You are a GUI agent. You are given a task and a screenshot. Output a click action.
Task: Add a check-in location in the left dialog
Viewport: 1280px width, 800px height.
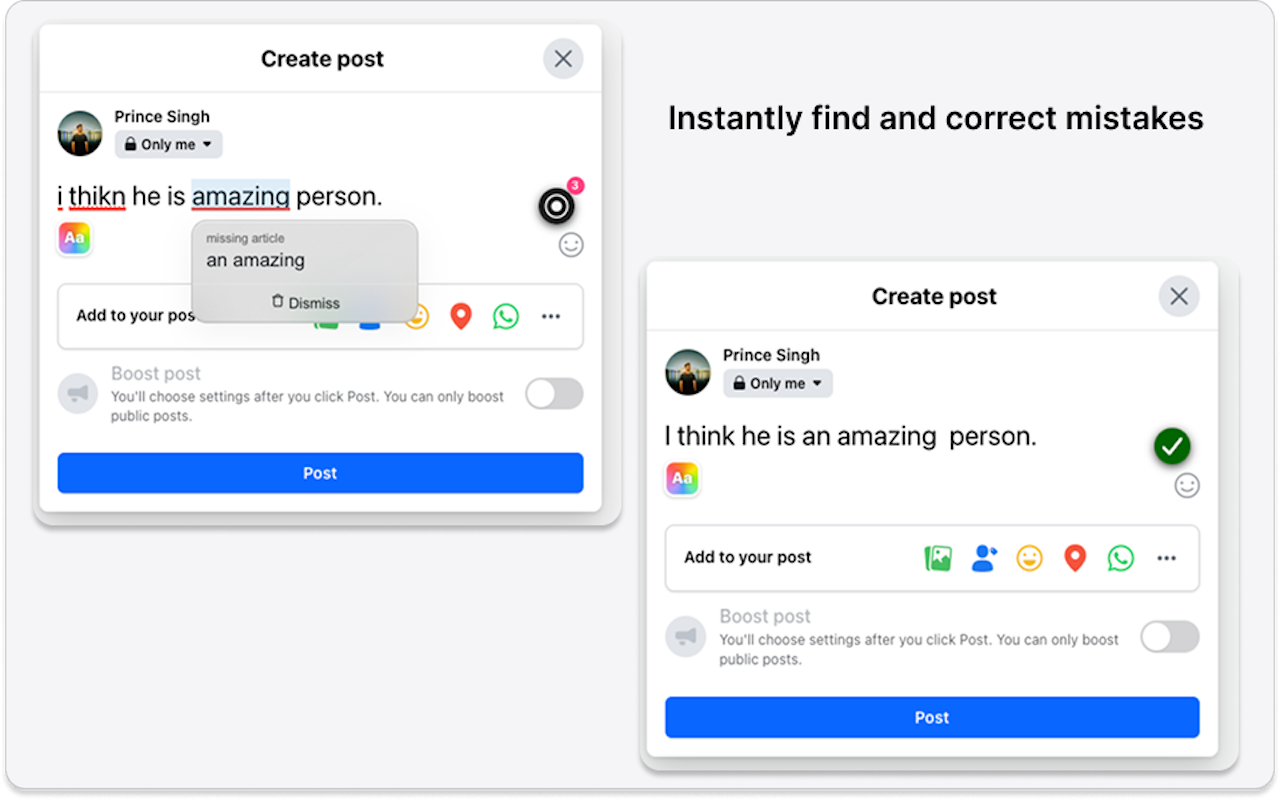[x=460, y=317]
